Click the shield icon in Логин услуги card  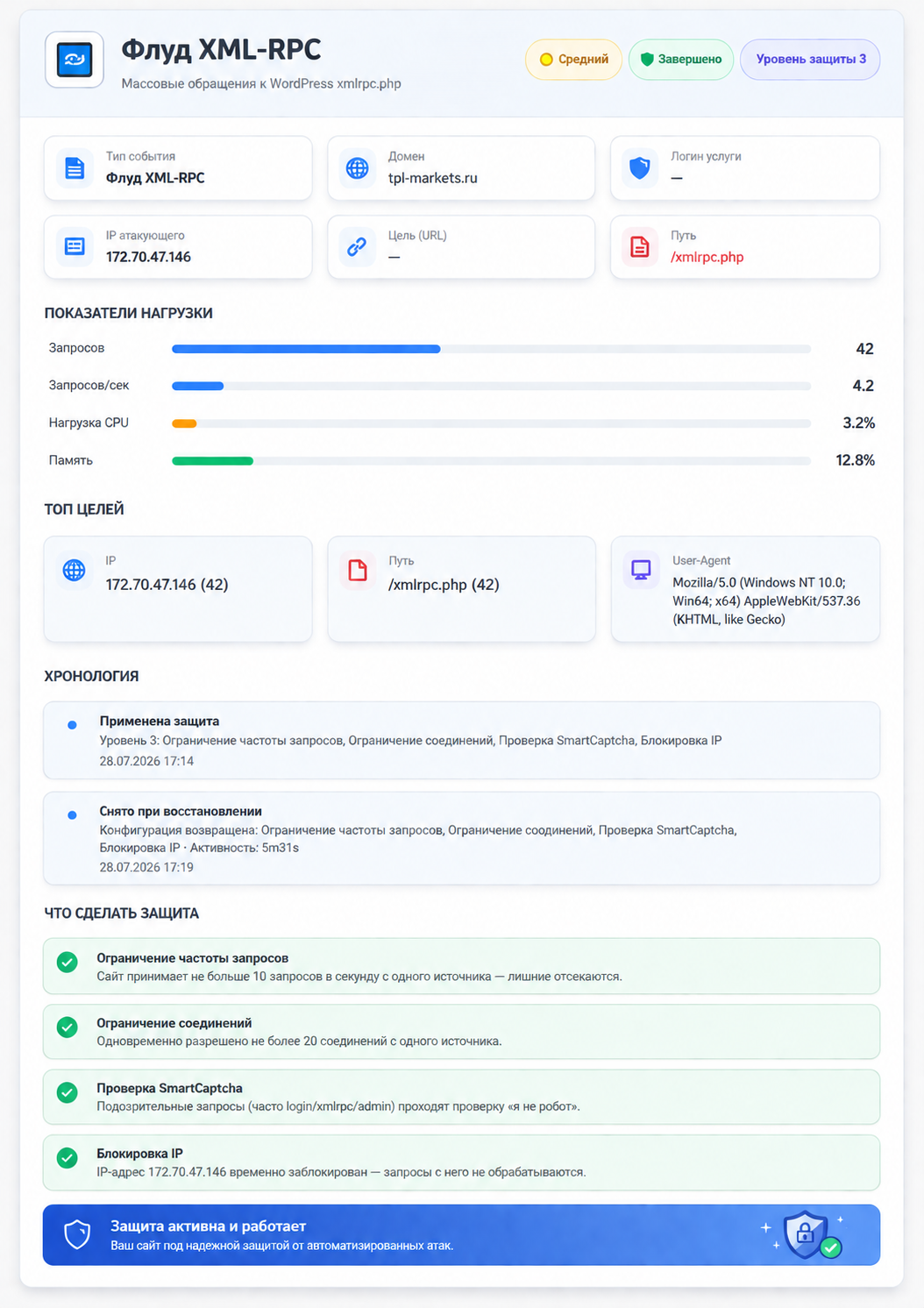tap(640, 168)
